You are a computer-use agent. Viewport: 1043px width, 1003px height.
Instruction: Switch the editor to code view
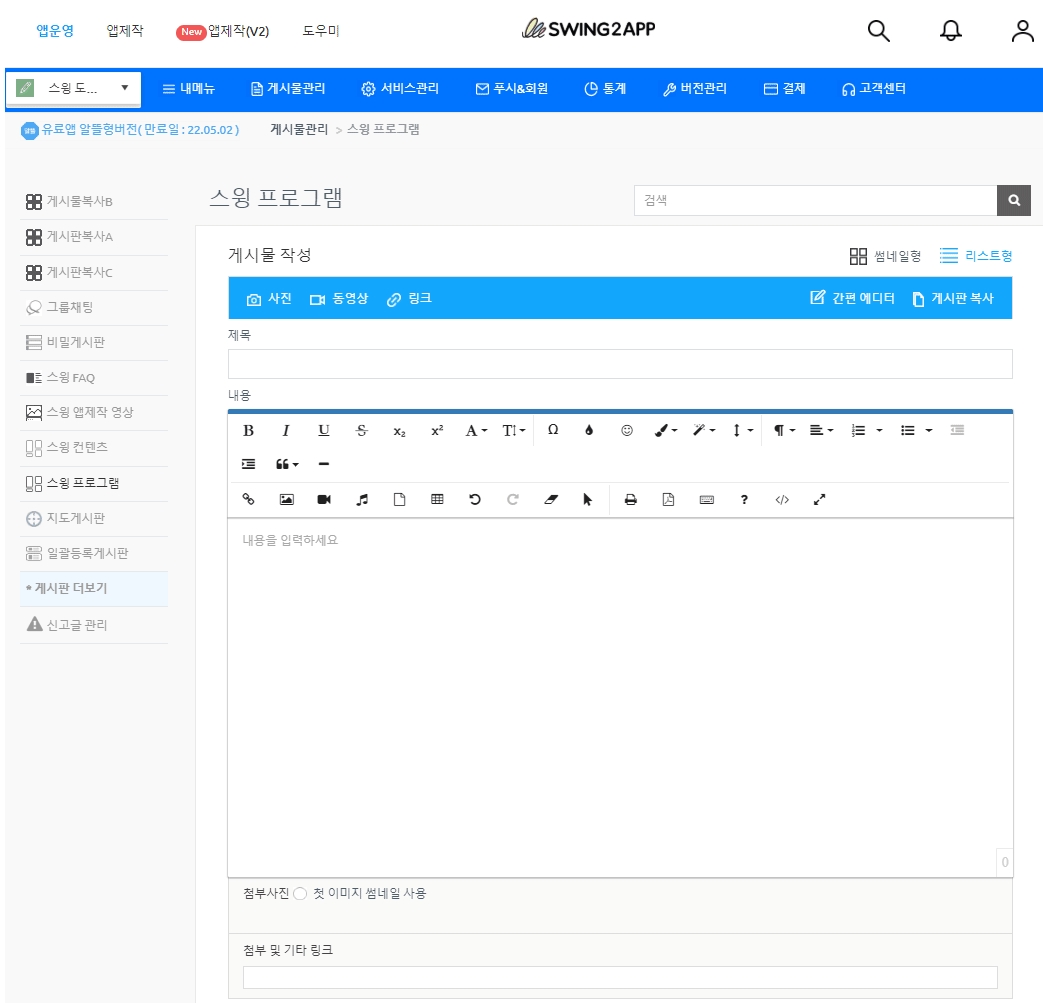coord(782,499)
